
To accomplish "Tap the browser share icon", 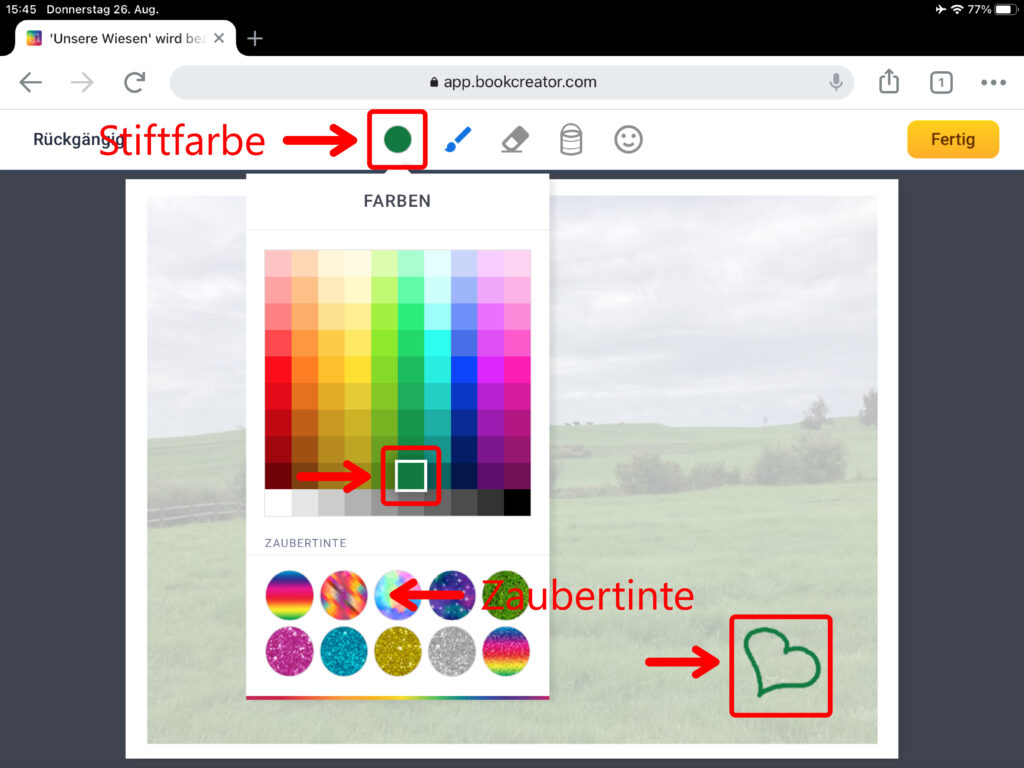I will [889, 82].
